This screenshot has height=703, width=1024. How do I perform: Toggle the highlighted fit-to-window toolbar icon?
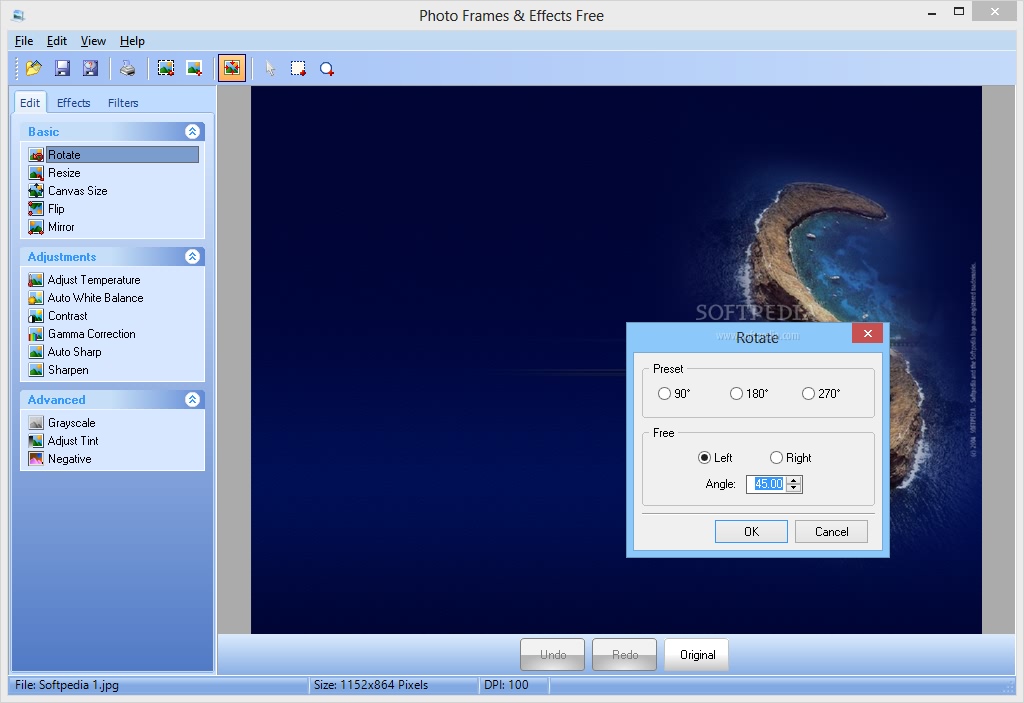pos(232,68)
